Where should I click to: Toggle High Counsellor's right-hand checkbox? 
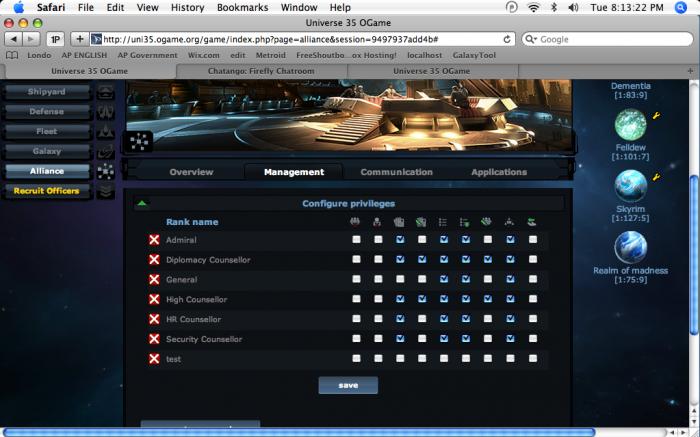click(x=533, y=299)
